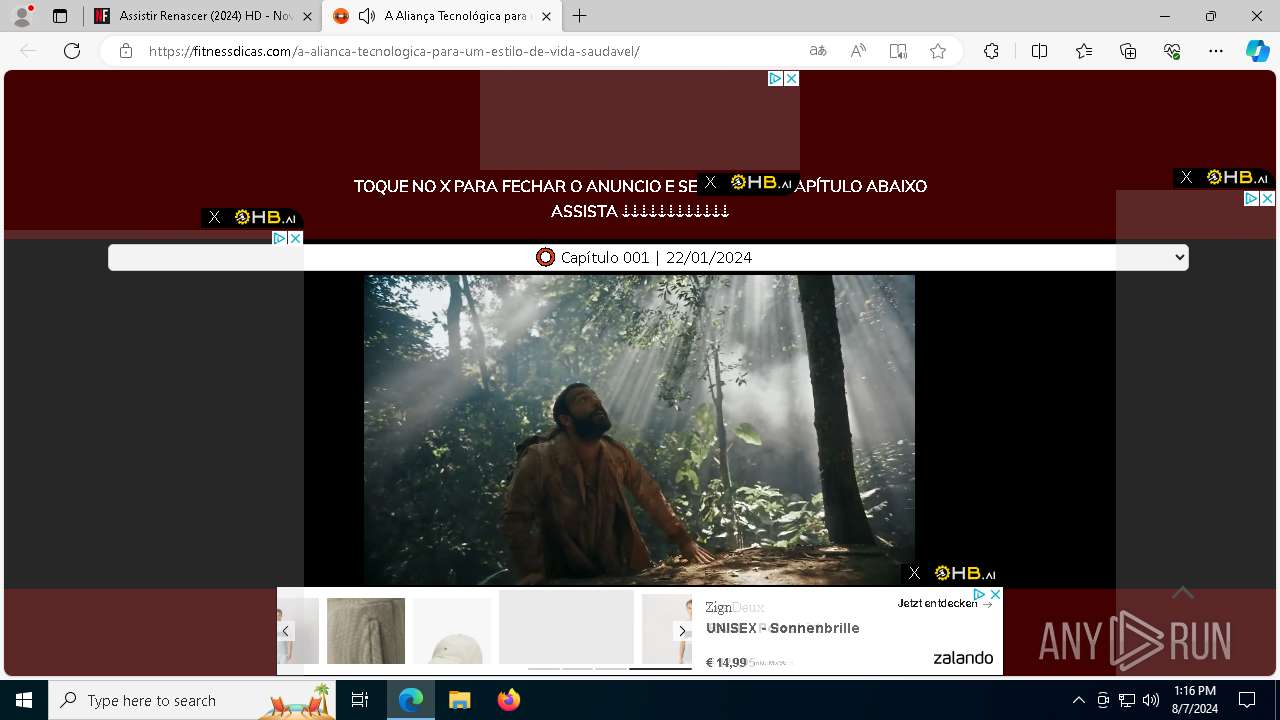Click the Jetzt entdecken link
This screenshot has width=1280, height=720.
click(944, 603)
